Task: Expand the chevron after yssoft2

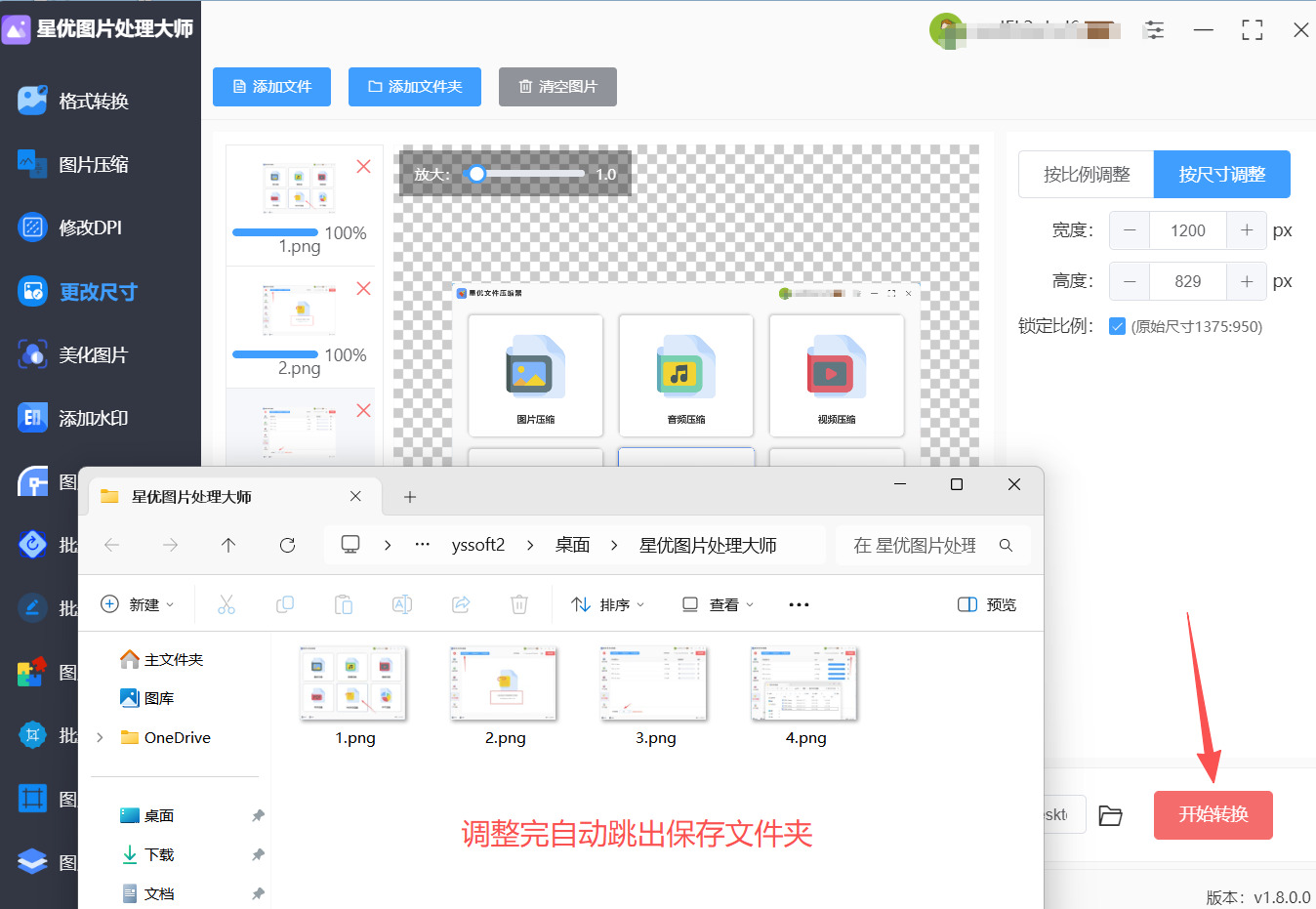Action: click(530, 545)
